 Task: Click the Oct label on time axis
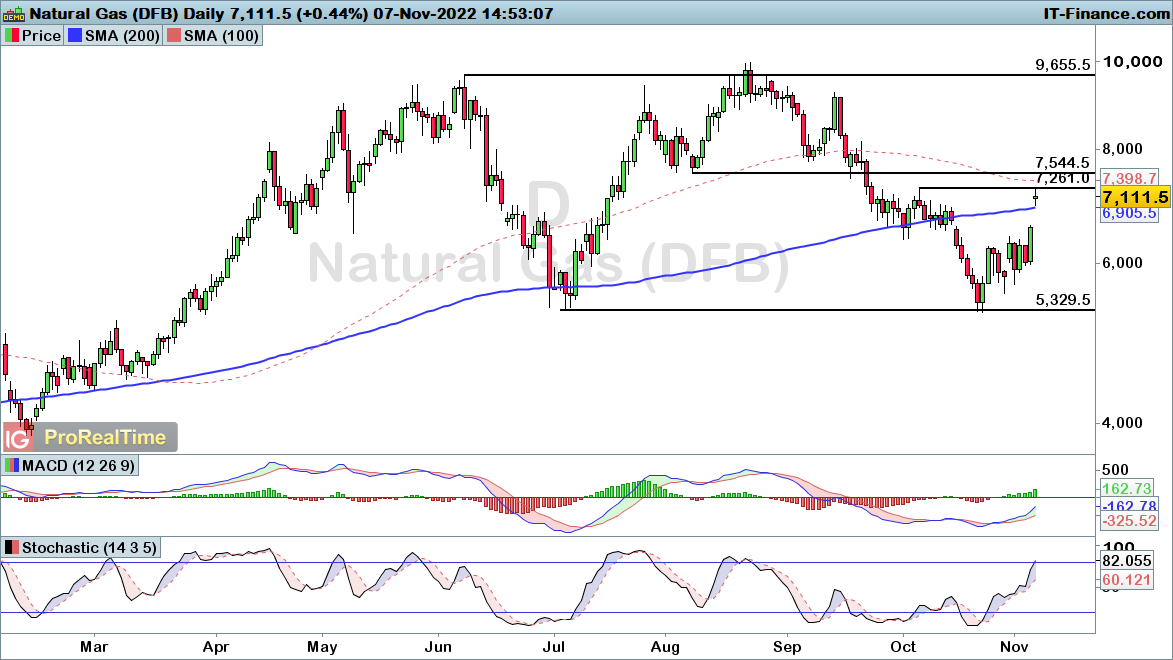click(904, 646)
